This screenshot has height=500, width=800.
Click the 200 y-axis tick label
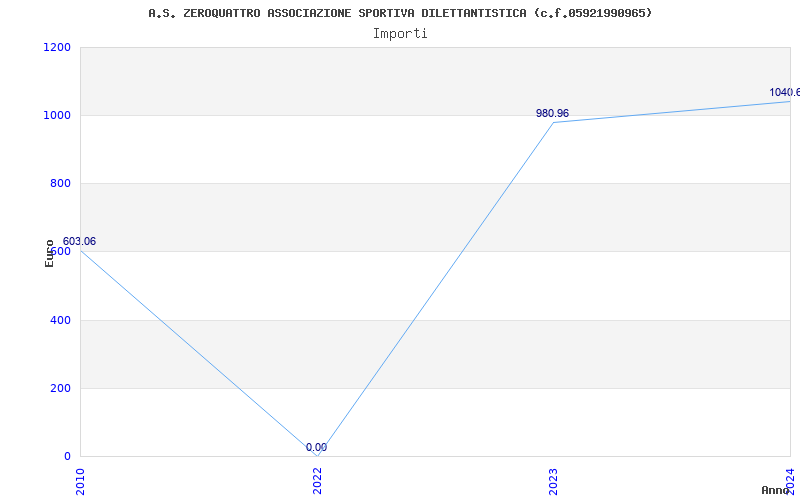coord(60,388)
